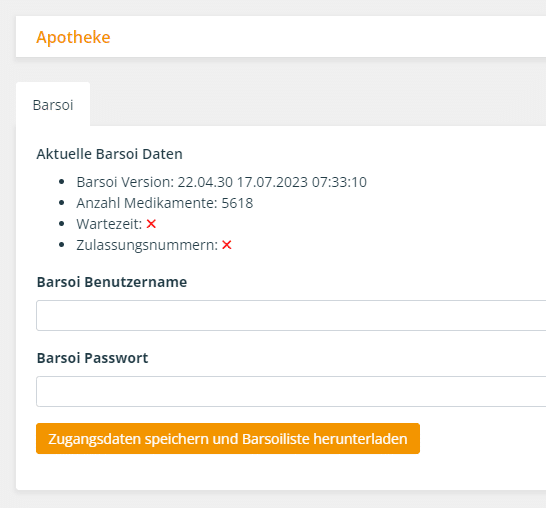
Task: Switch to the Barsoi tab
Action: [53, 105]
